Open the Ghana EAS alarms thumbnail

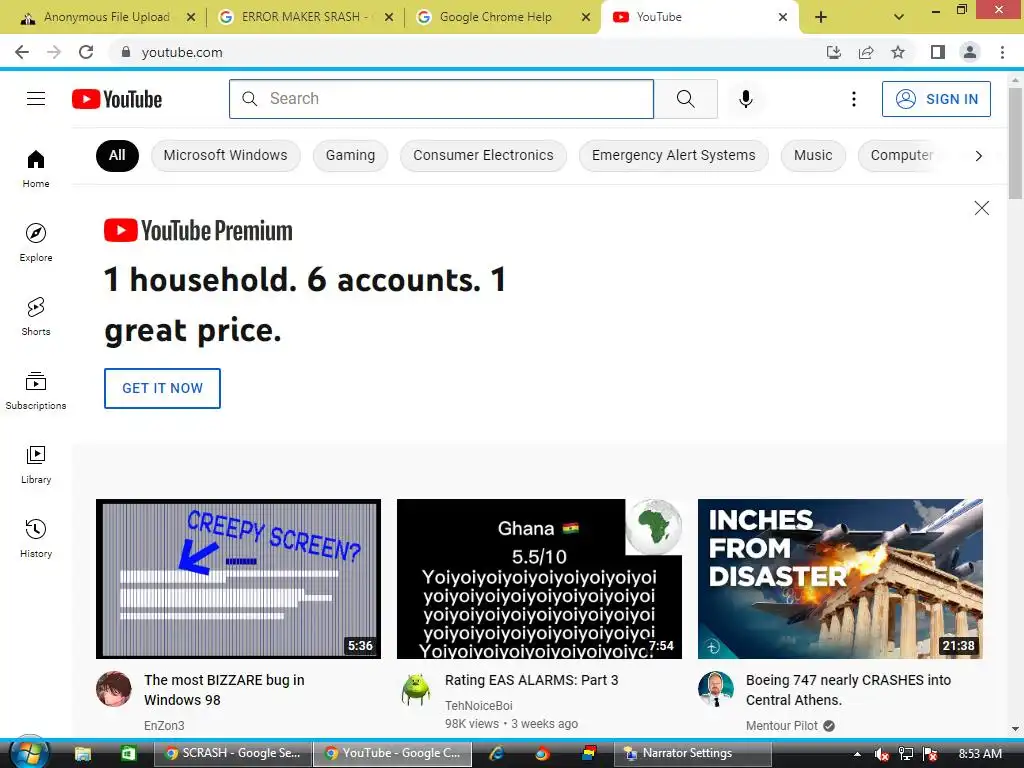(539, 579)
